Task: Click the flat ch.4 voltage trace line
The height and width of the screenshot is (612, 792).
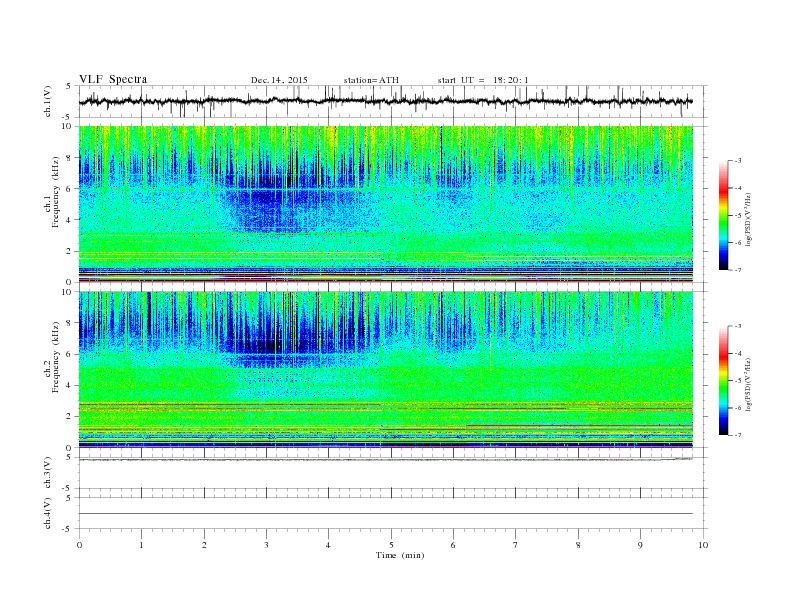Action: coord(385,514)
